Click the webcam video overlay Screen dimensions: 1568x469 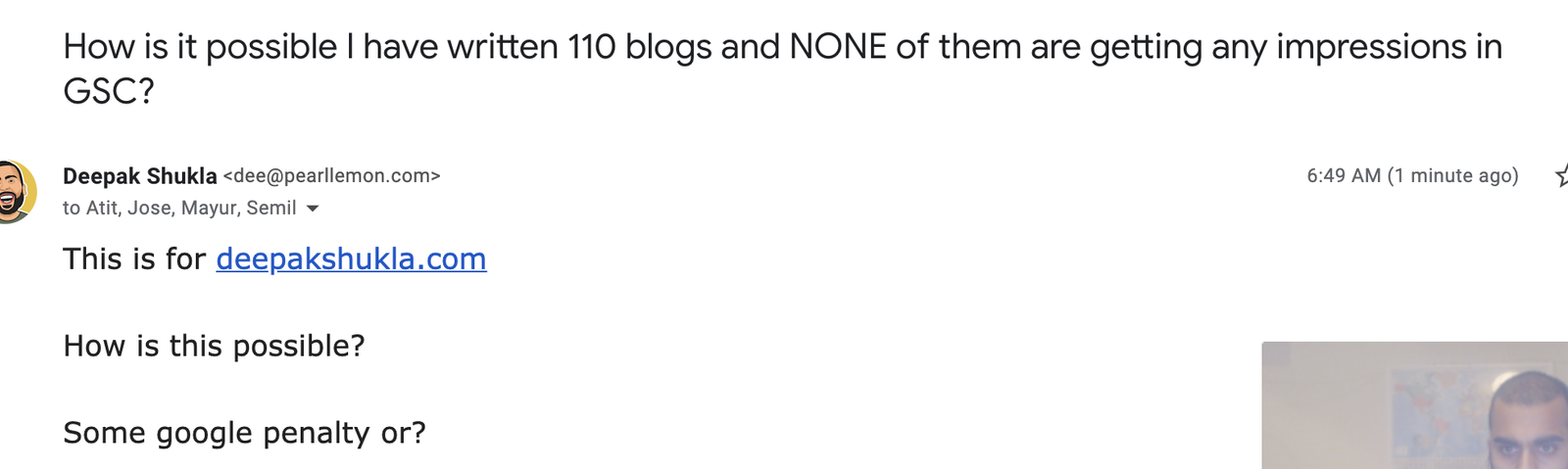(1414, 405)
